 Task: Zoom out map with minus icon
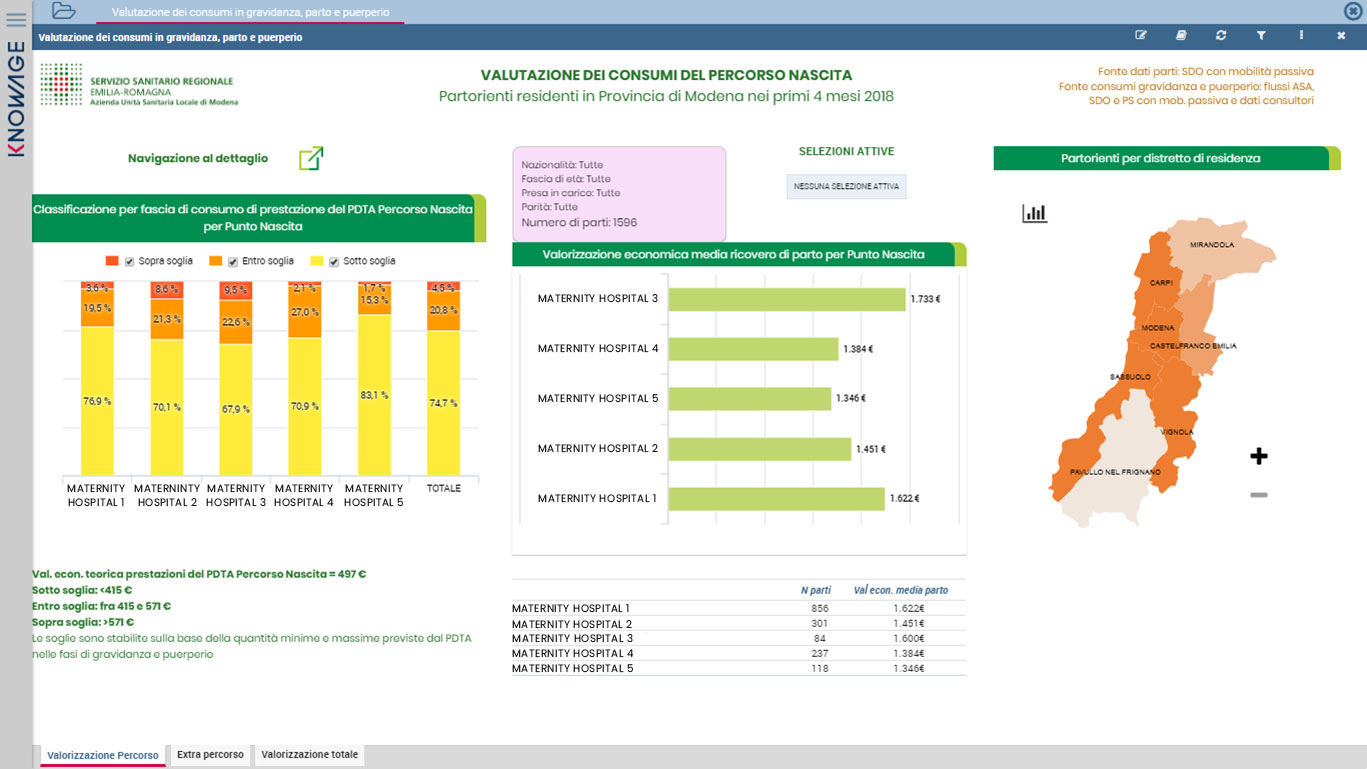point(1259,494)
